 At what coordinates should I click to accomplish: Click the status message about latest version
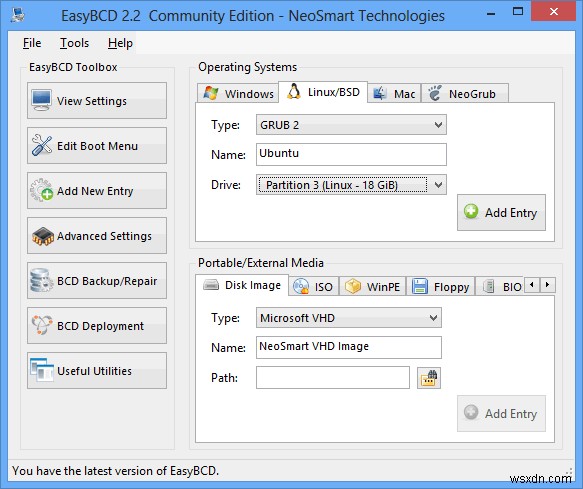[116, 470]
